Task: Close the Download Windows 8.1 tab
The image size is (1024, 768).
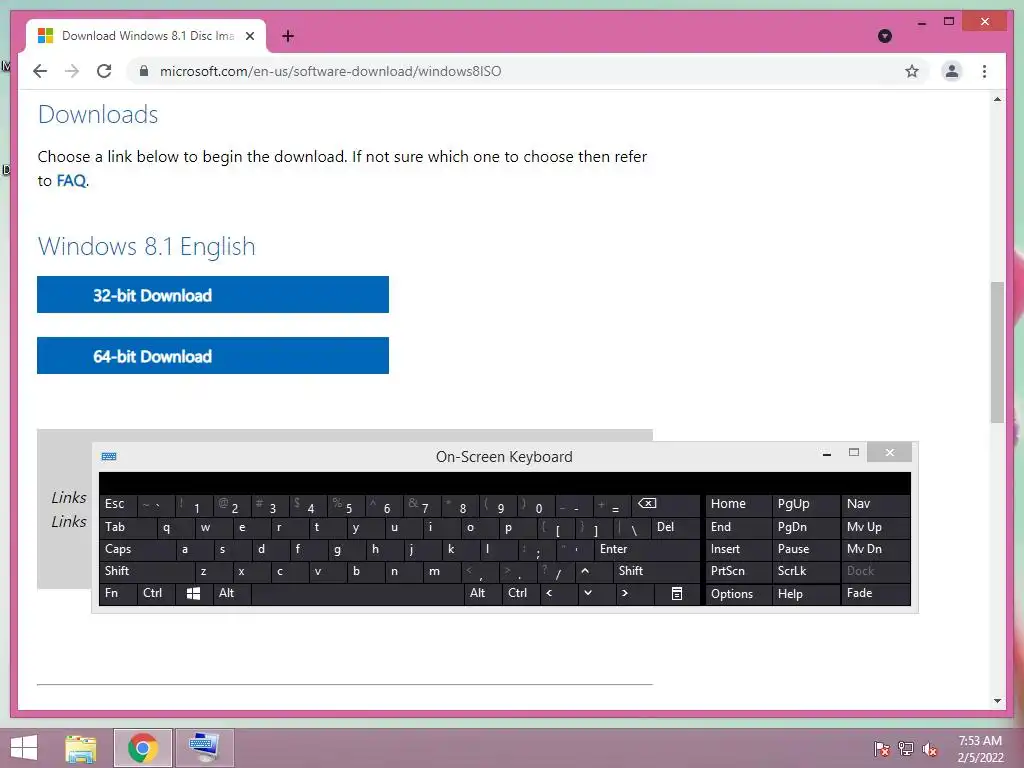Action: (x=249, y=36)
